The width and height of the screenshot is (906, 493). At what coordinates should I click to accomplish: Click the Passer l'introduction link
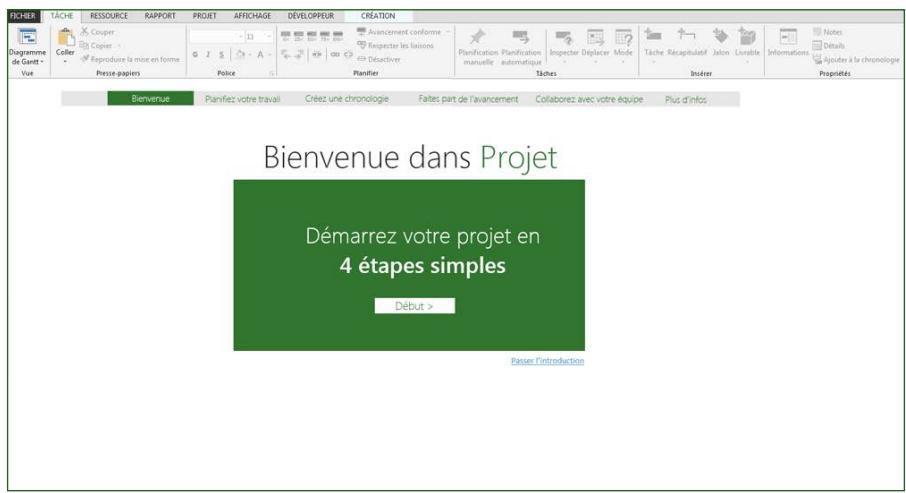[547, 361]
